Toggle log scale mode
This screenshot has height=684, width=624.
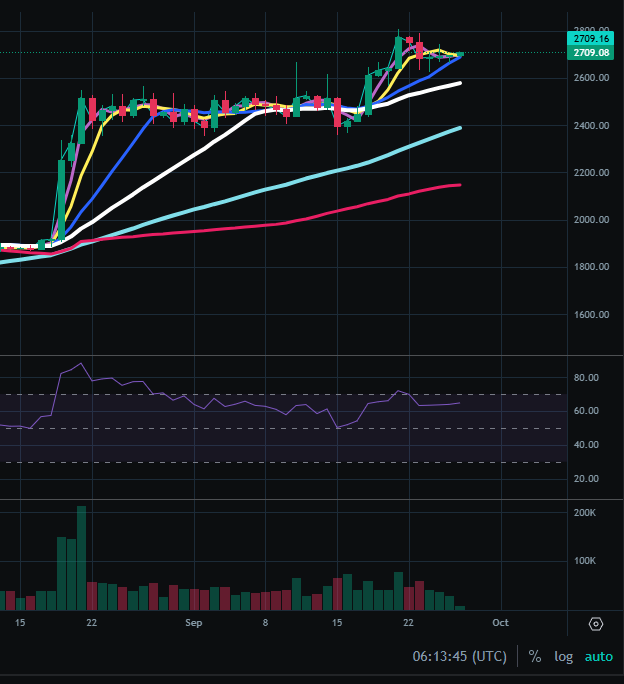coord(563,657)
